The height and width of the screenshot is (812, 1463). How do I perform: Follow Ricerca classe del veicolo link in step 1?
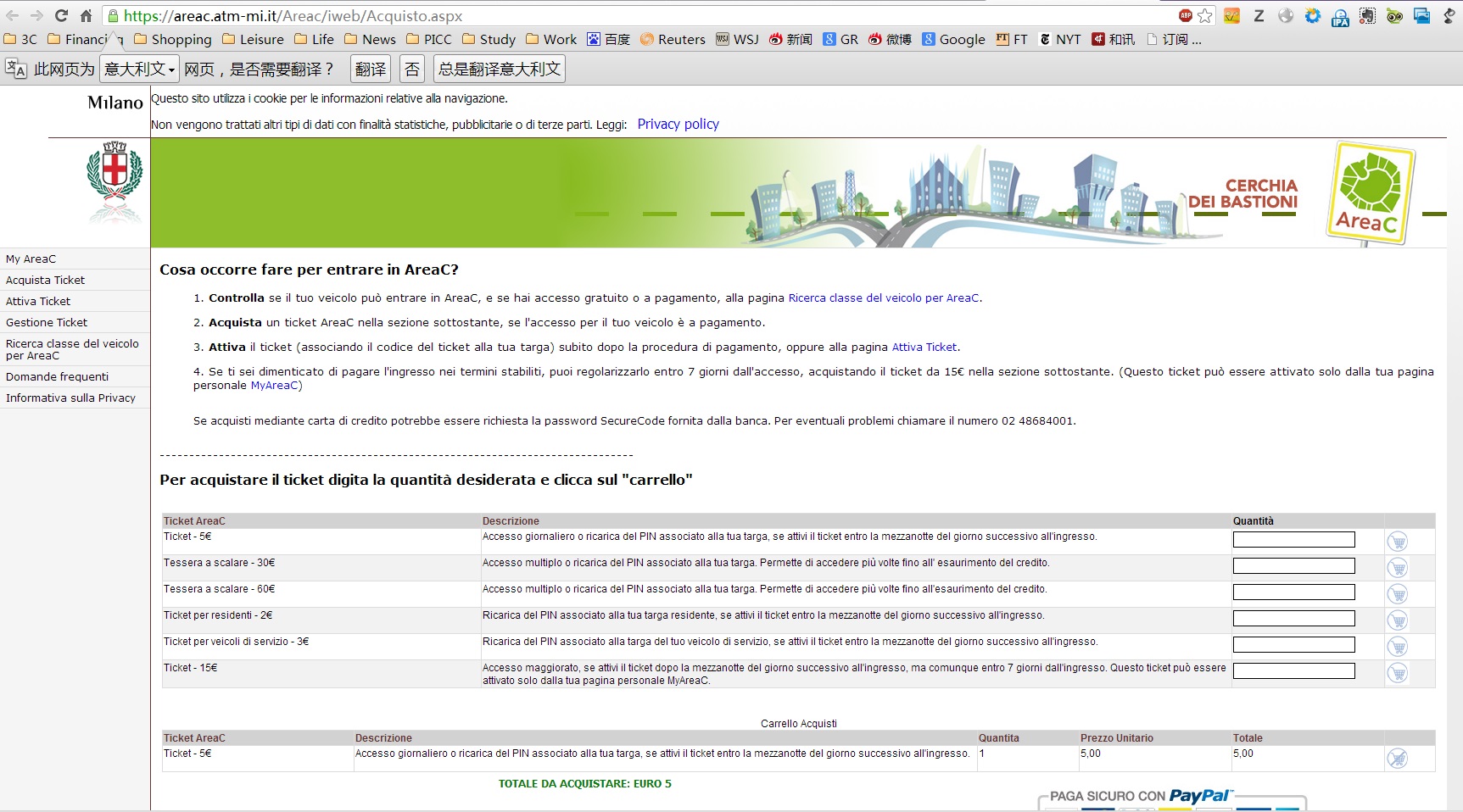(x=883, y=298)
